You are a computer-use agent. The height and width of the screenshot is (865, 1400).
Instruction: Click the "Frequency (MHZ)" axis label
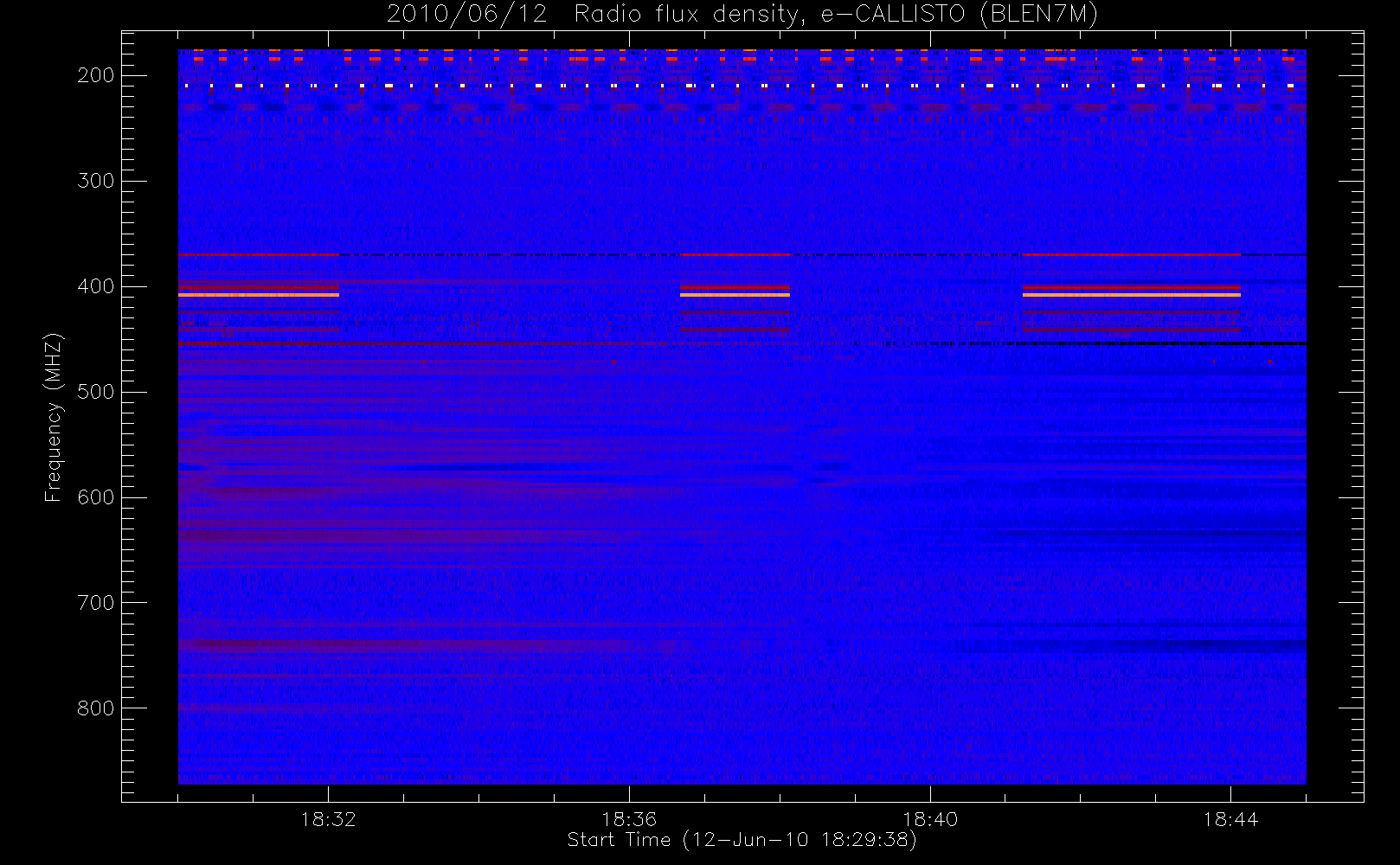coord(54,417)
